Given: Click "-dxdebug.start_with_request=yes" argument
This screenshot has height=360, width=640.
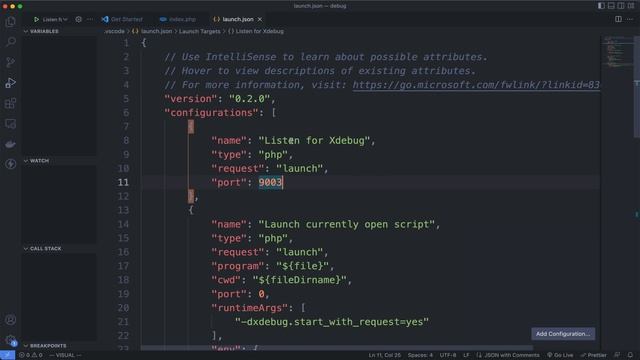Looking at the screenshot, I should pos(332,322).
